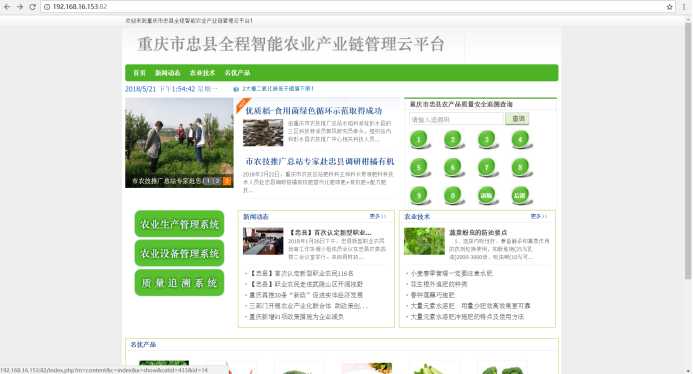Image resolution: width=693 pixels, height=374 pixels.
Task: Open news item starting 重庆再推30条
Action: tap(306, 295)
